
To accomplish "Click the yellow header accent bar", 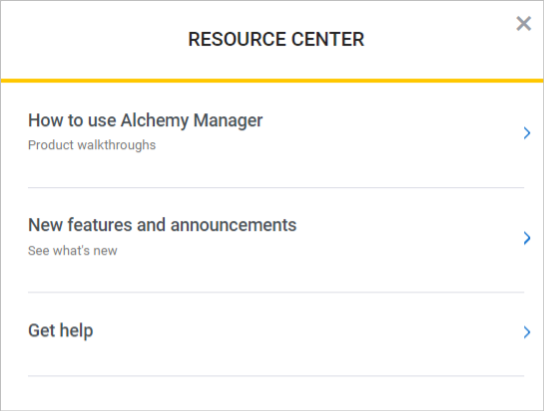I will pos(272,81).
